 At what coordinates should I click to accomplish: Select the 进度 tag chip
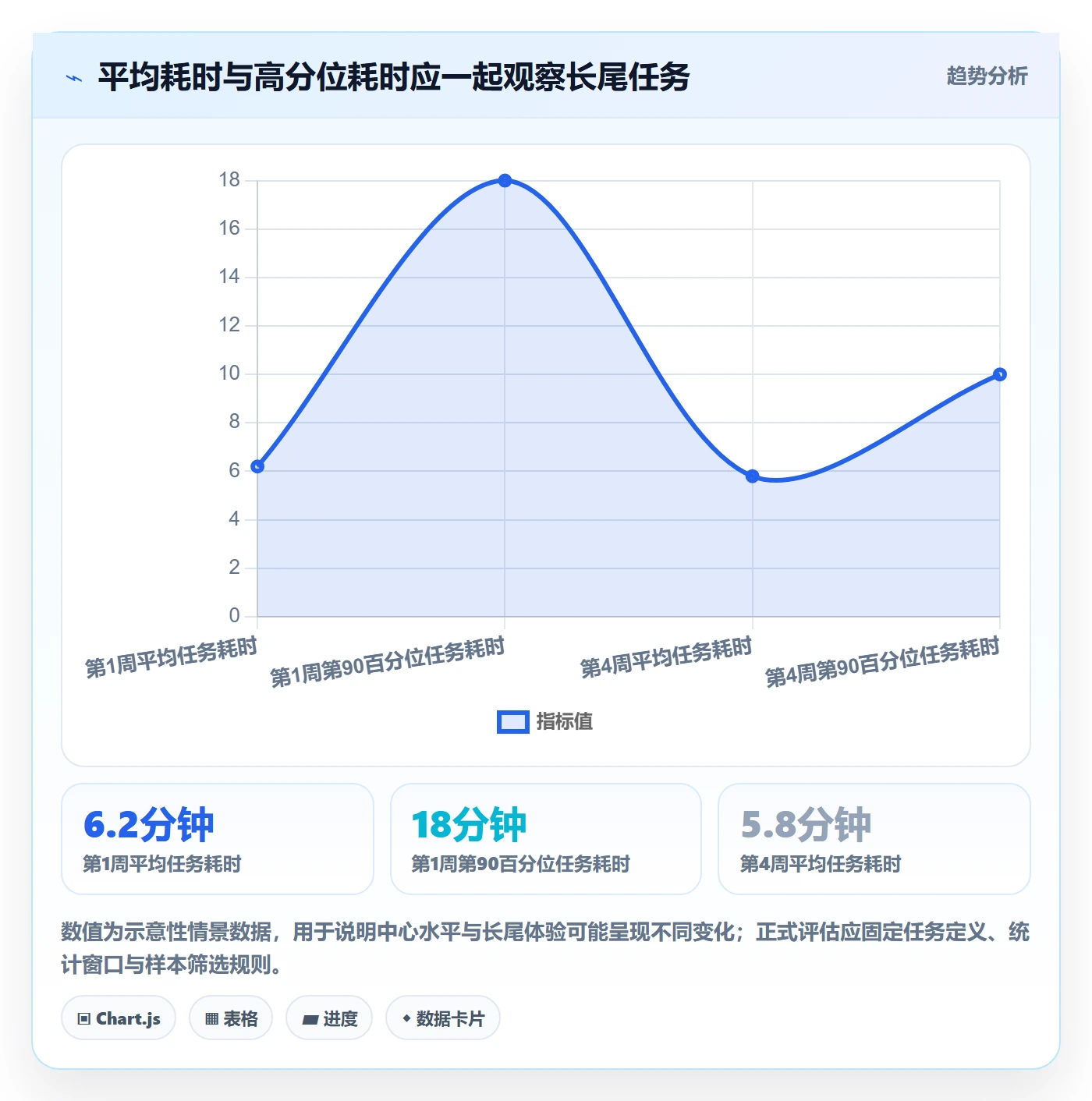(329, 1018)
